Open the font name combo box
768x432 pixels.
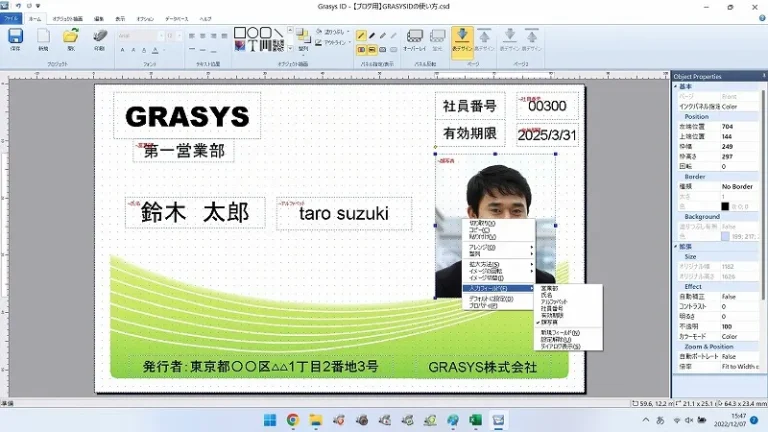[x=141, y=36]
